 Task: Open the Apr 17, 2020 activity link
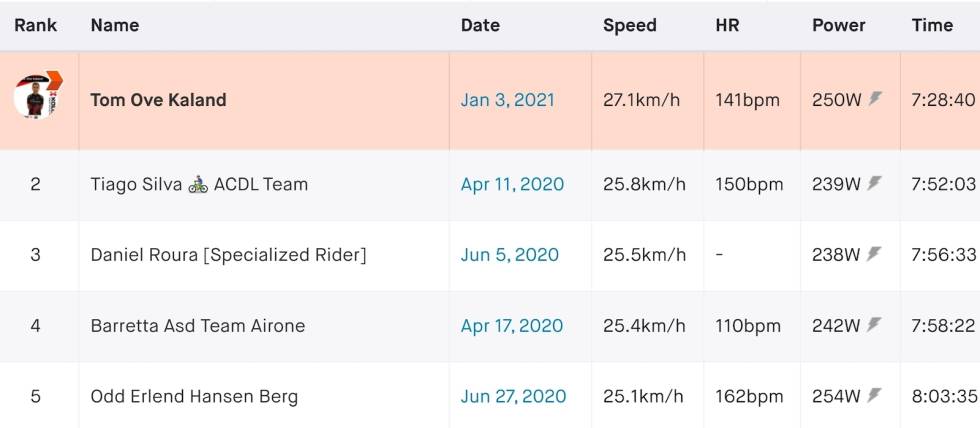point(512,326)
